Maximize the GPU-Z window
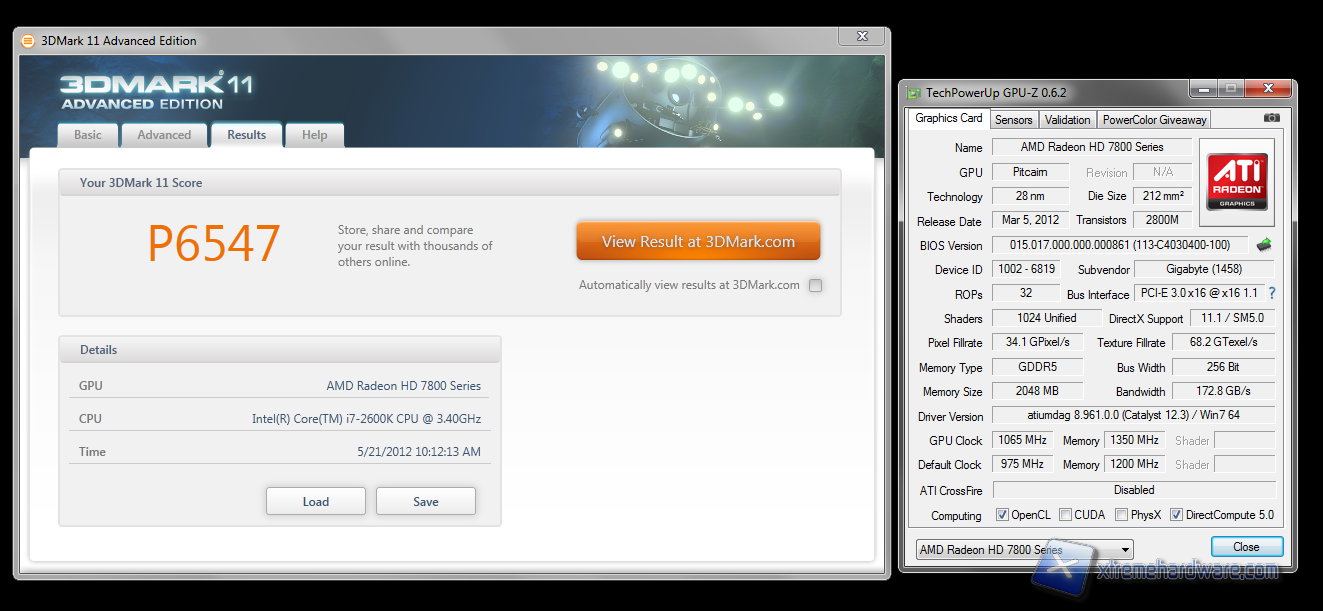Screen dimensions: 1323x611 [1230, 90]
